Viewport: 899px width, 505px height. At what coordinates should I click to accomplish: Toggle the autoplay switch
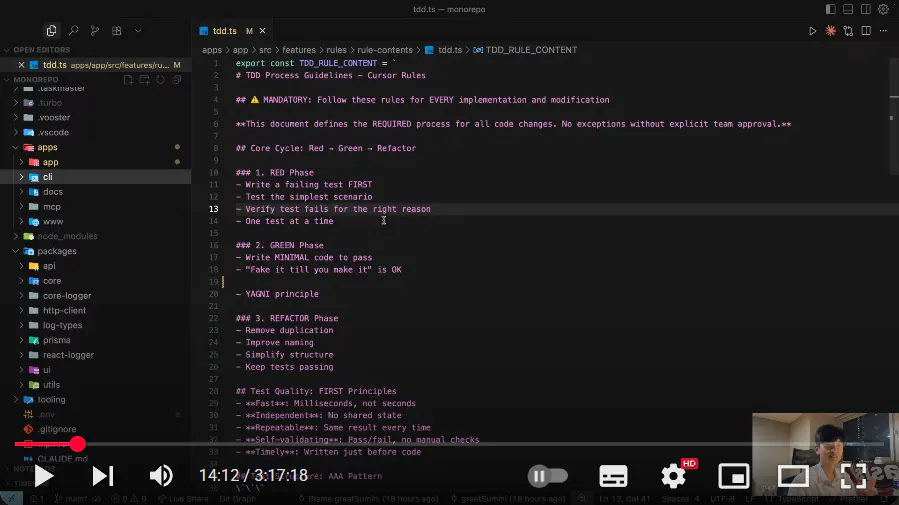tap(548, 476)
